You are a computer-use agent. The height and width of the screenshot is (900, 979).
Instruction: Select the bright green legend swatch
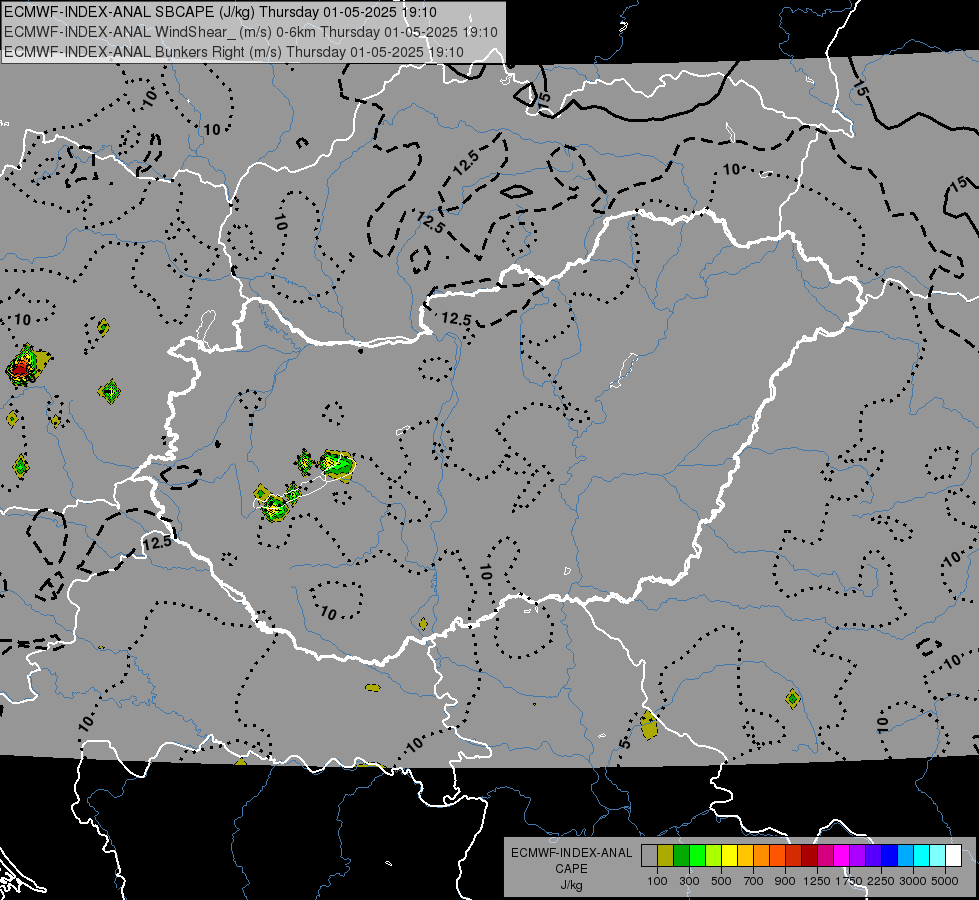pyautogui.click(x=697, y=855)
